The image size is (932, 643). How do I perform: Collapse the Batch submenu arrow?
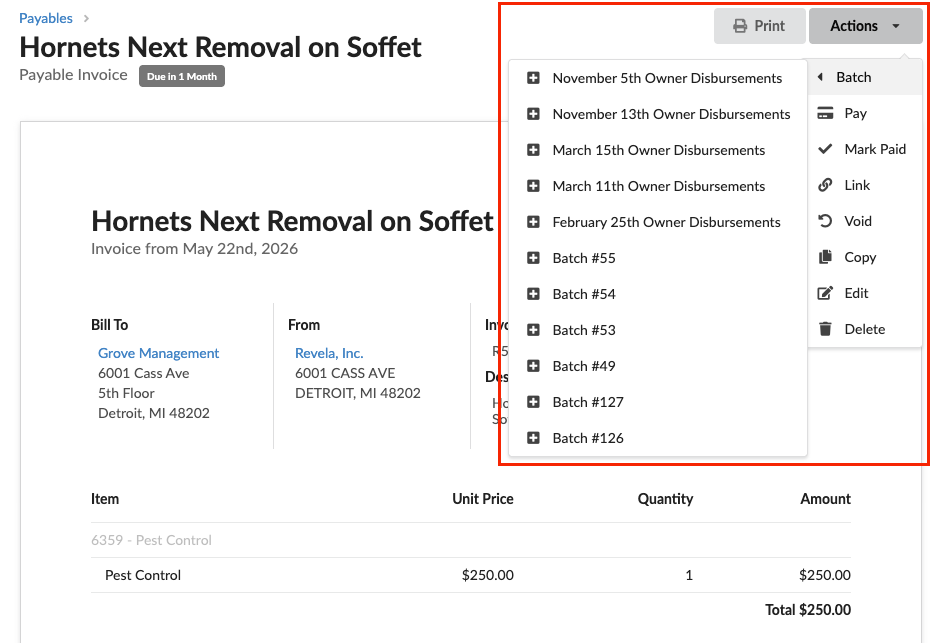click(820, 77)
